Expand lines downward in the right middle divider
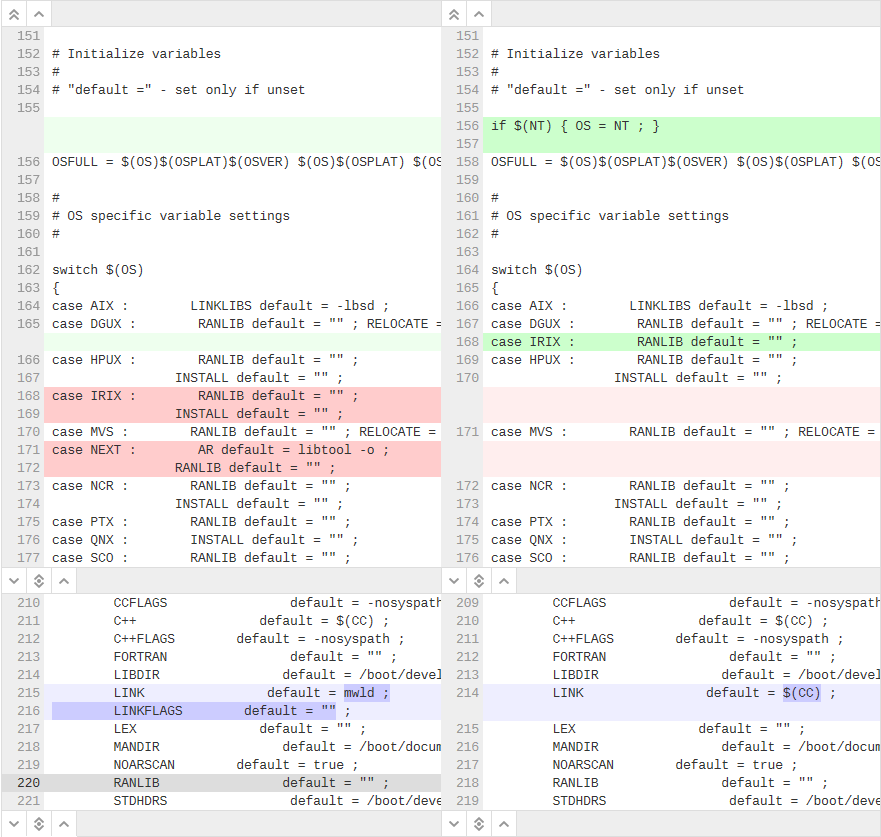The image size is (881, 837). (454, 580)
